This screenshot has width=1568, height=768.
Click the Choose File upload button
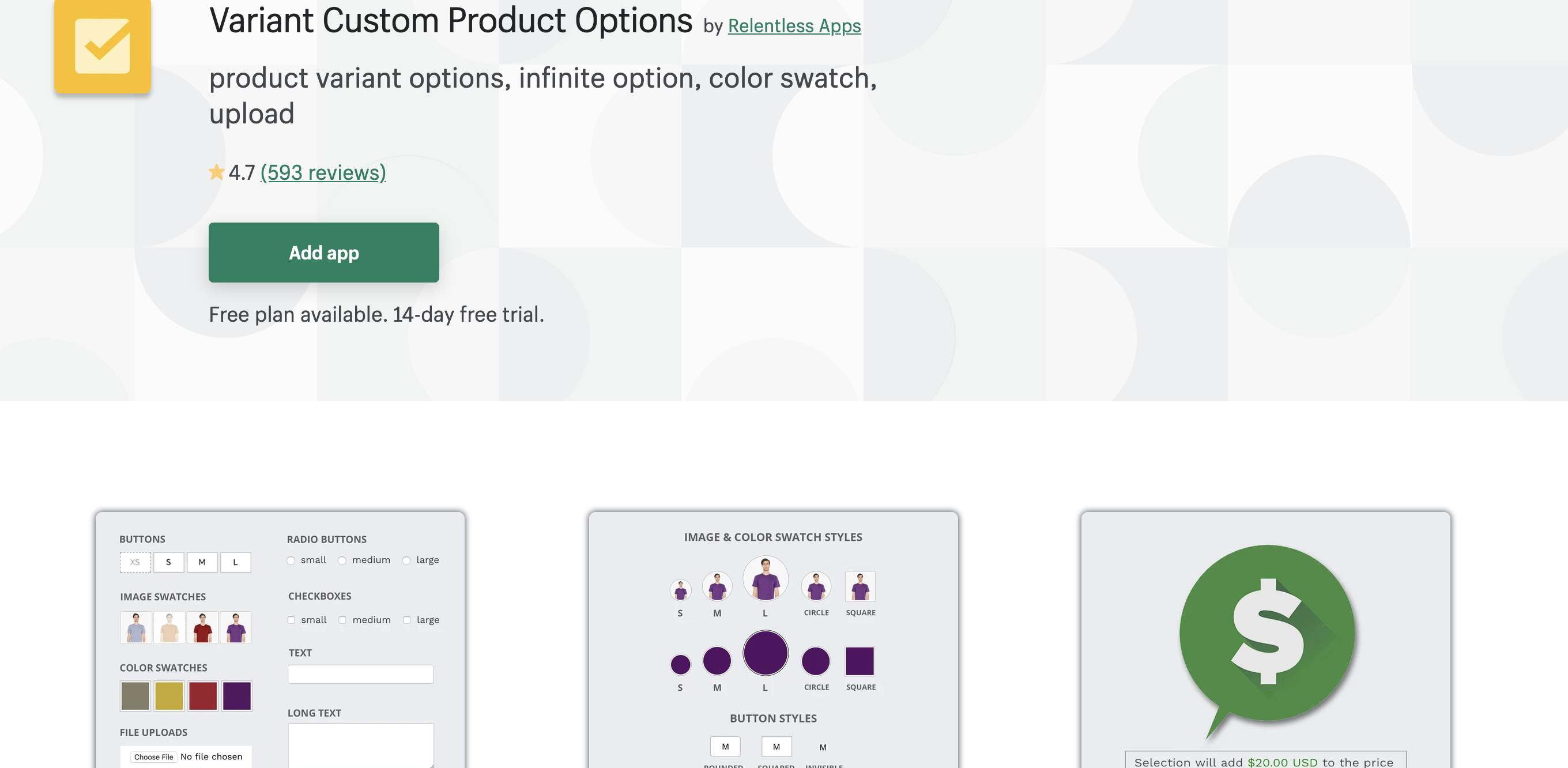coord(154,756)
